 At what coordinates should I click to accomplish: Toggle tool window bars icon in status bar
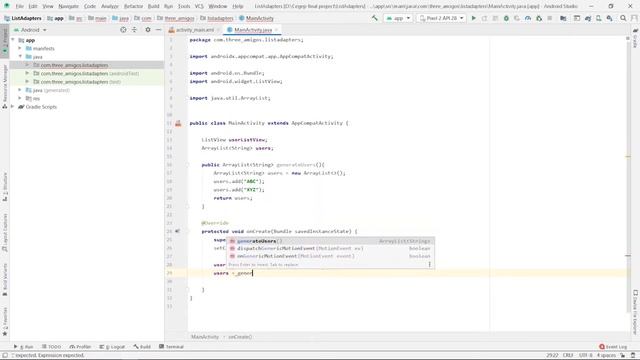coord(5,355)
